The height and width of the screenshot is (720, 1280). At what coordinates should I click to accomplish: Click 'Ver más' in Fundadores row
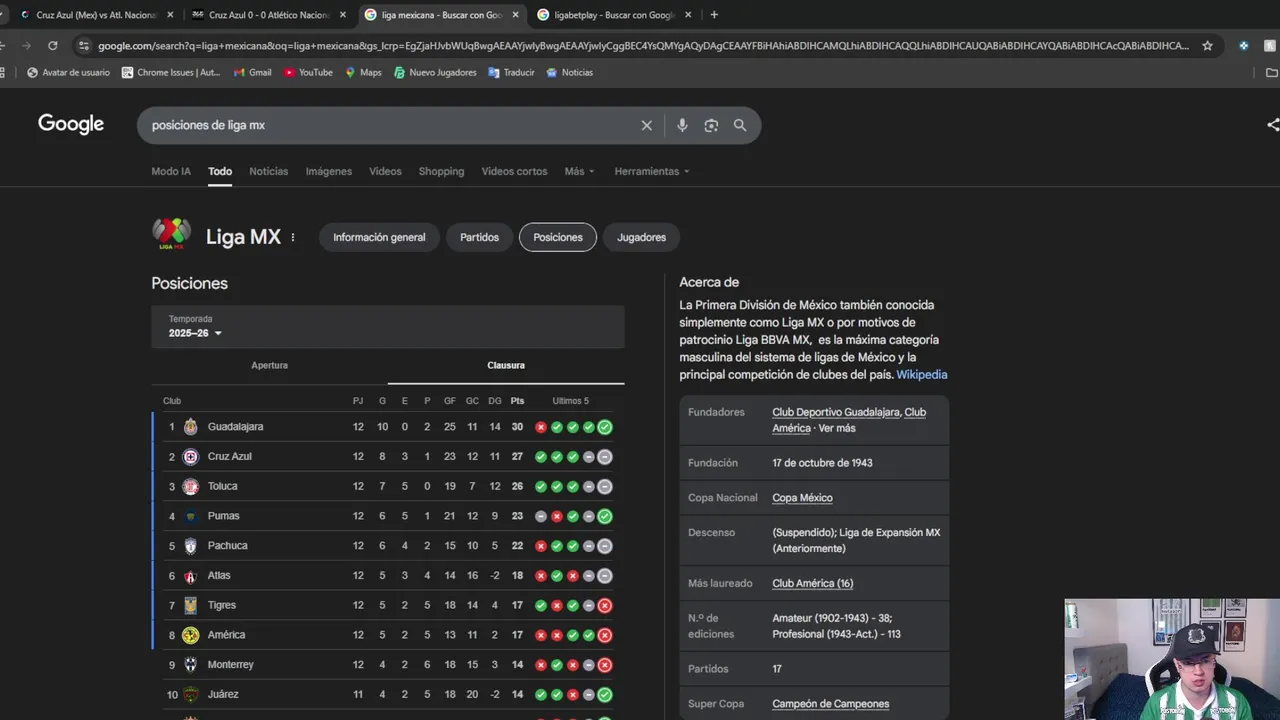pos(837,428)
